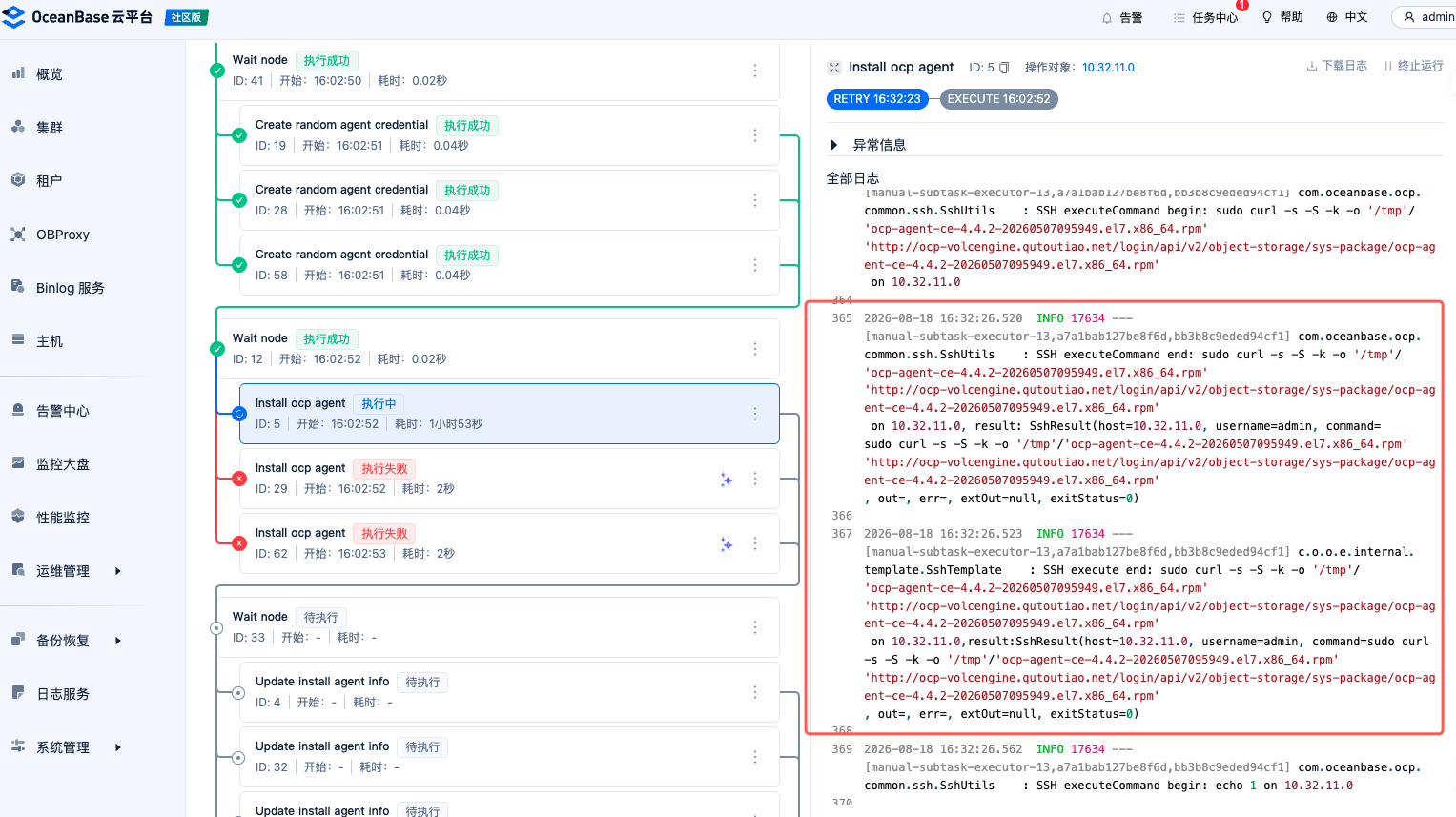Collapse detail panel via icon beside Install ocp agent title

[834, 68]
